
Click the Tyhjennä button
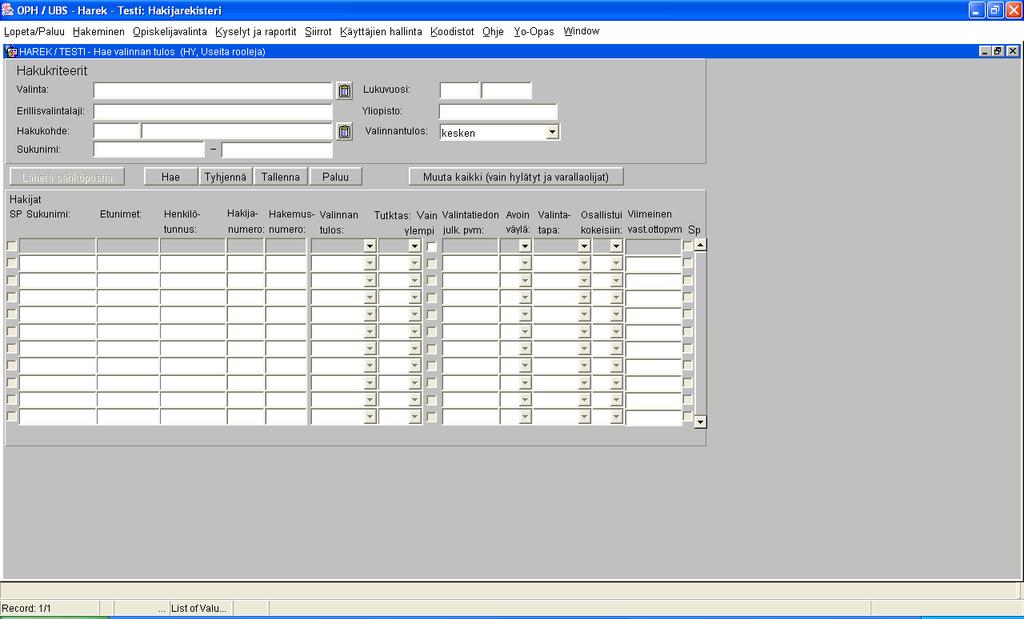pyautogui.click(x=225, y=177)
